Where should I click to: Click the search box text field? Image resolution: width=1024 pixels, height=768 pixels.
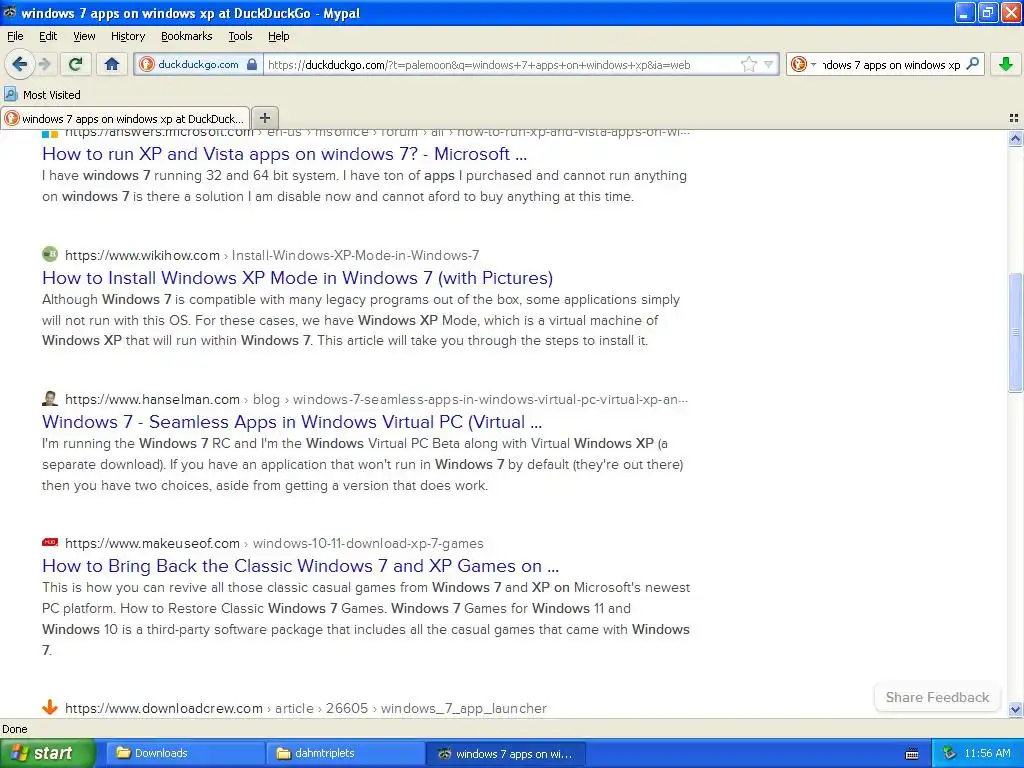click(891, 65)
